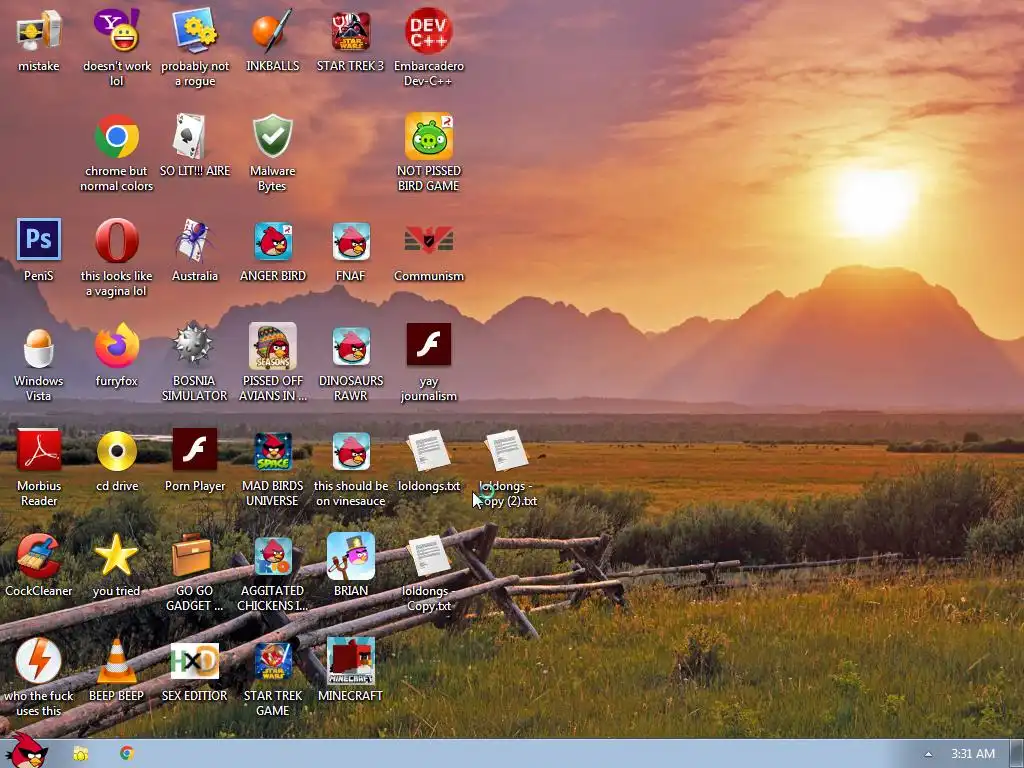Select the 'Australia' spider solitaire icon

click(195, 241)
